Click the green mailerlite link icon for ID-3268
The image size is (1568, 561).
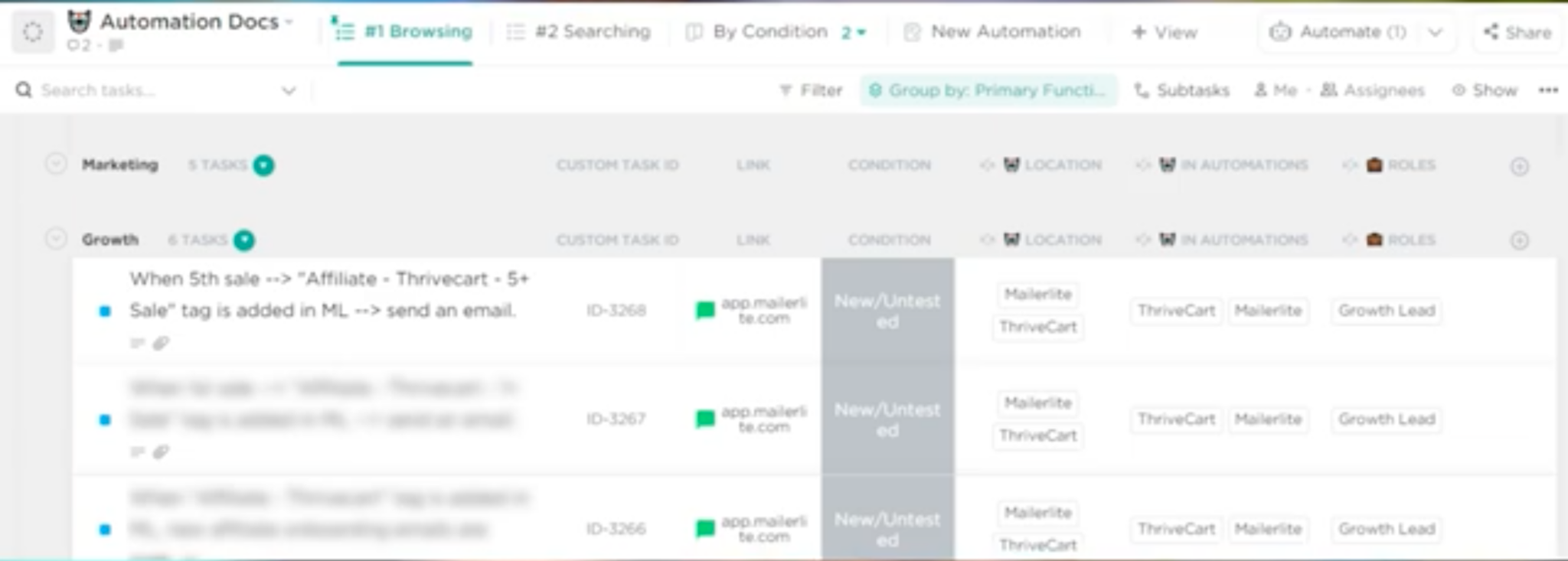pos(705,310)
